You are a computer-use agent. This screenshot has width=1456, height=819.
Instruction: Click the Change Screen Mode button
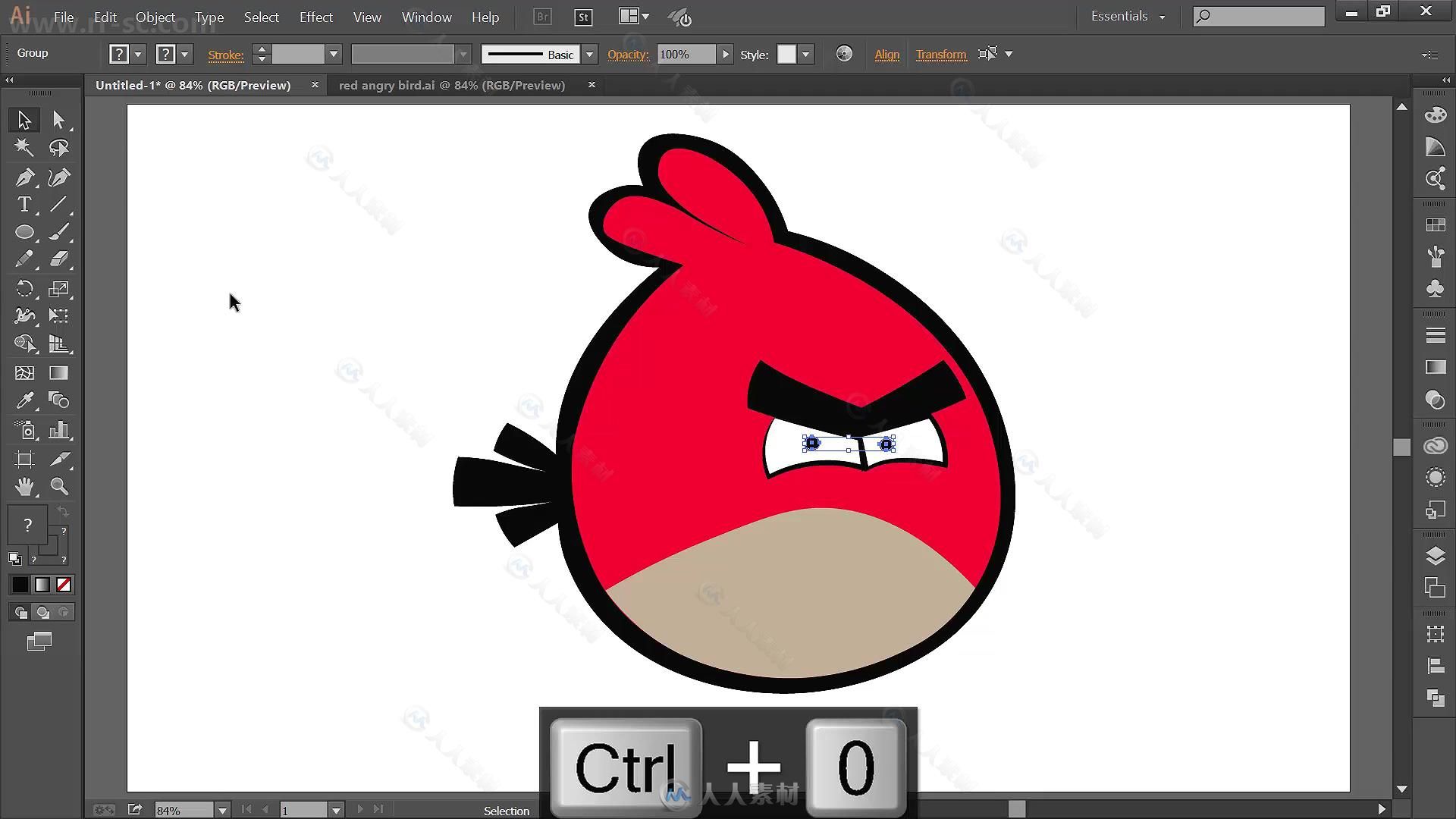click(x=39, y=642)
